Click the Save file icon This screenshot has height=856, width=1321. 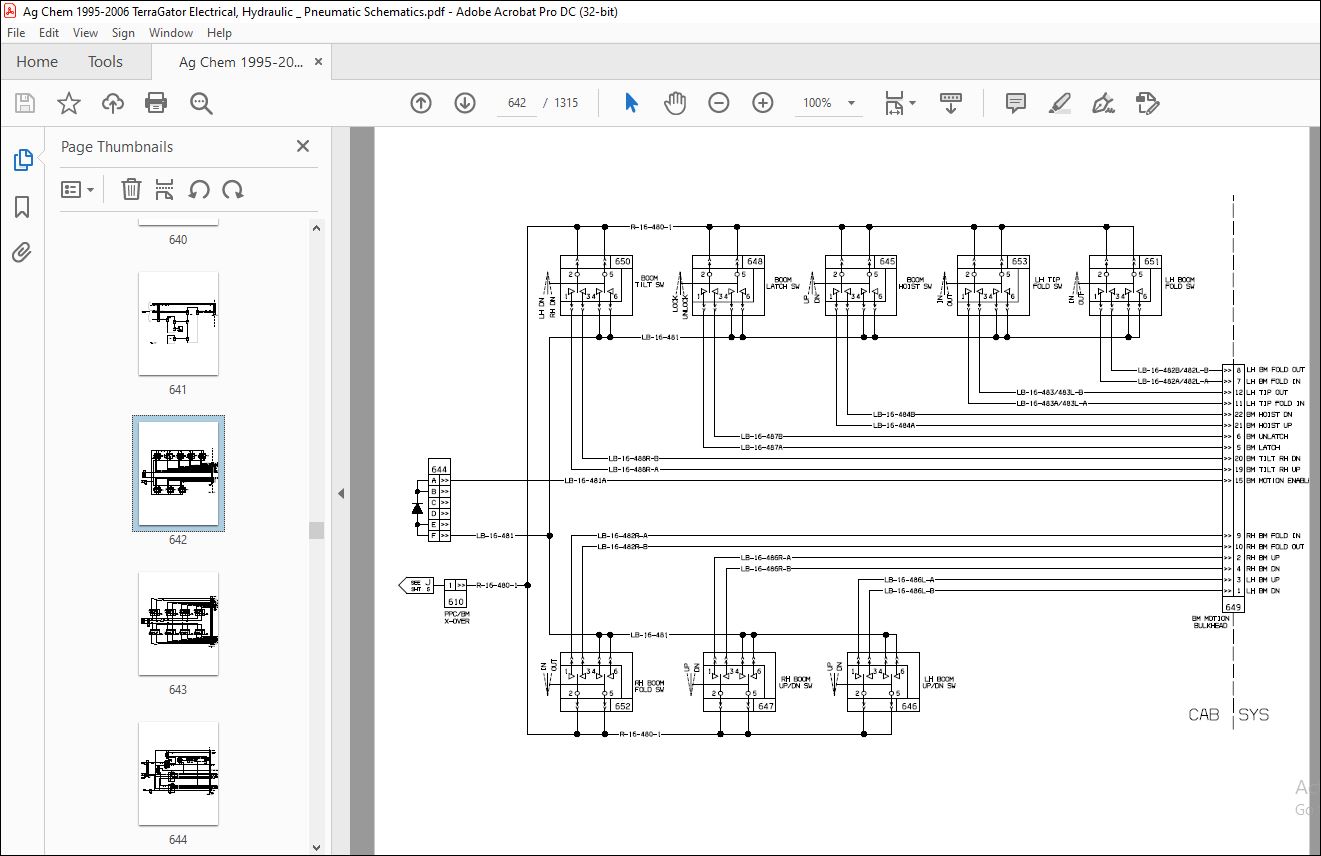pos(25,103)
